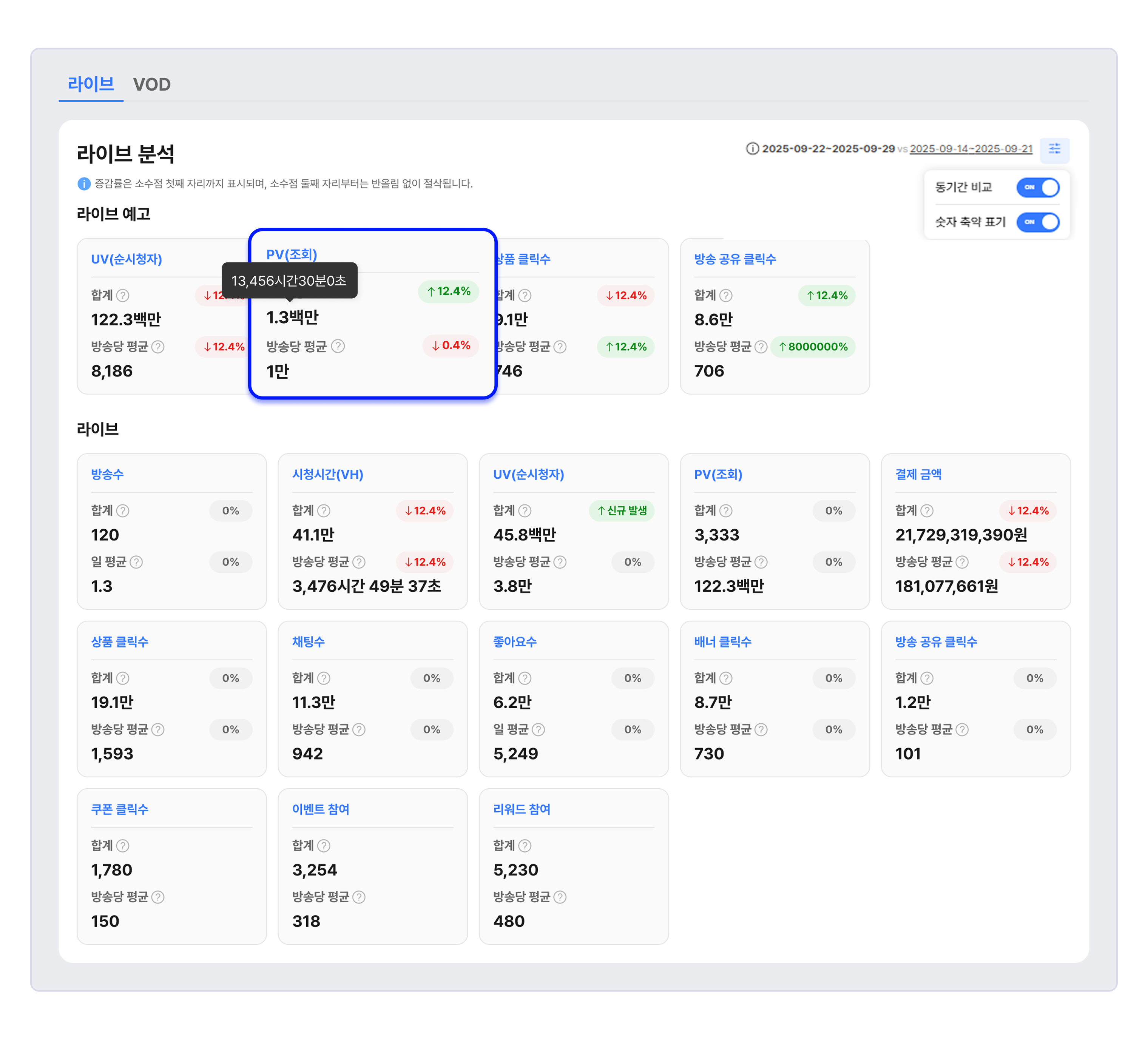Click the 이벤트 참여 card title
The height and width of the screenshot is (1039, 1148).
[321, 809]
